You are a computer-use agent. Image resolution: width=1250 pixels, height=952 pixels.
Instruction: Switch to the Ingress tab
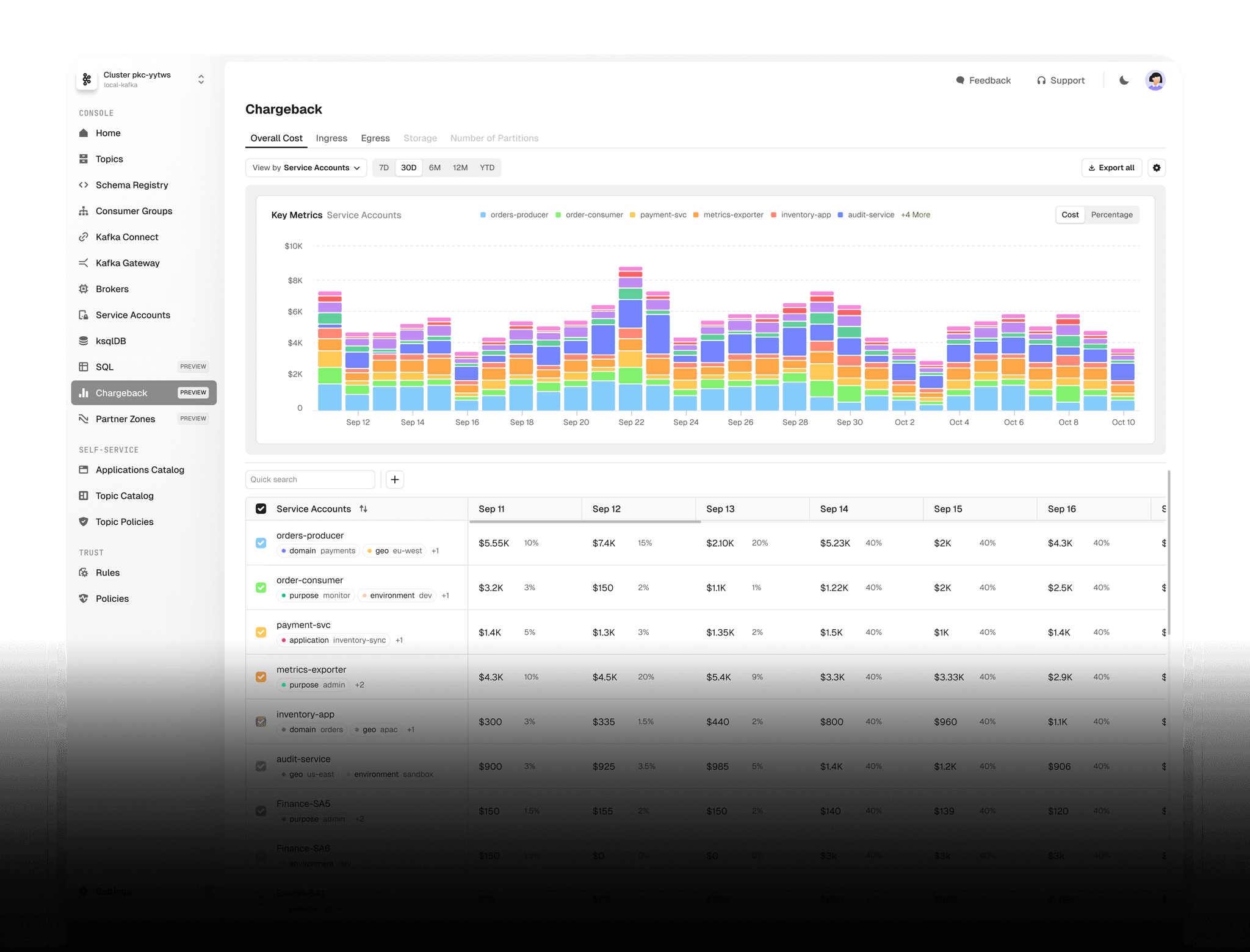point(331,139)
